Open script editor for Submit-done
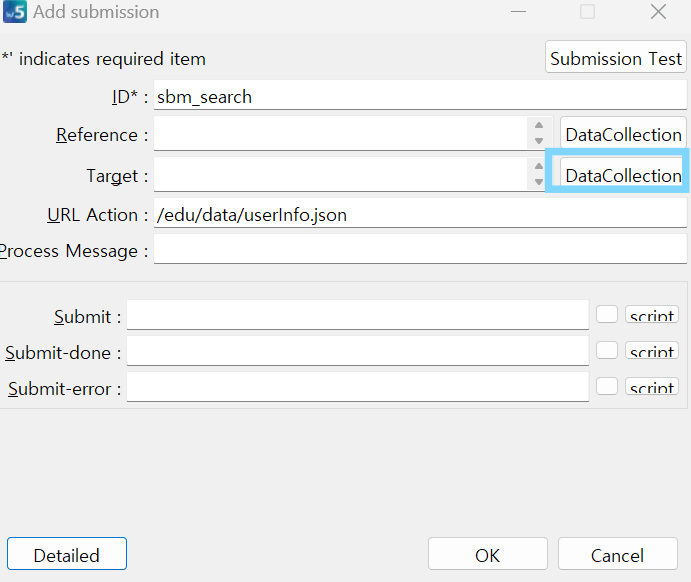Image resolution: width=691 pixels, height=582 pixels. coord(652,351)
